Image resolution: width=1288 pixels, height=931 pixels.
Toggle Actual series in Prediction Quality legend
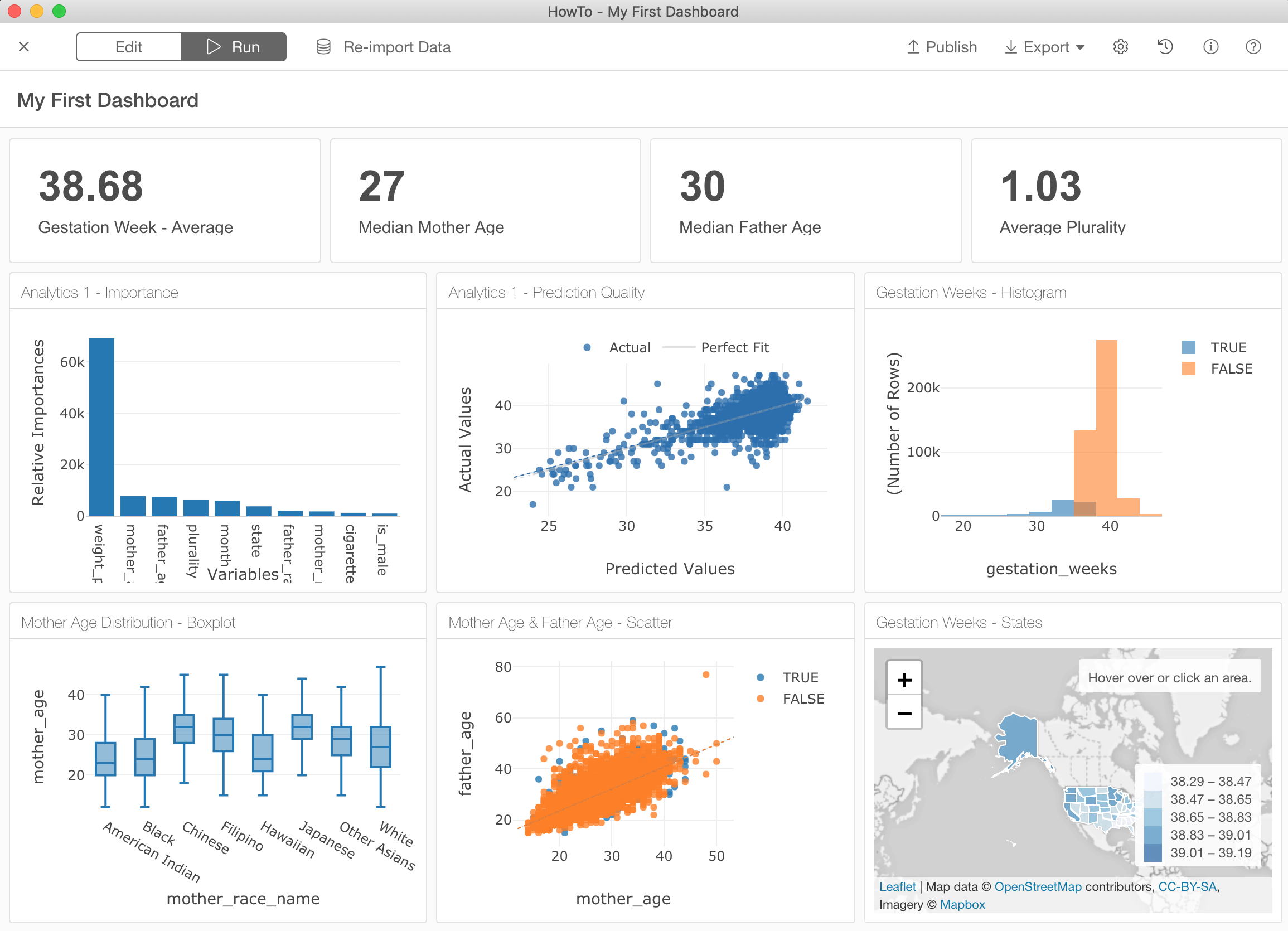coord(617,347)
